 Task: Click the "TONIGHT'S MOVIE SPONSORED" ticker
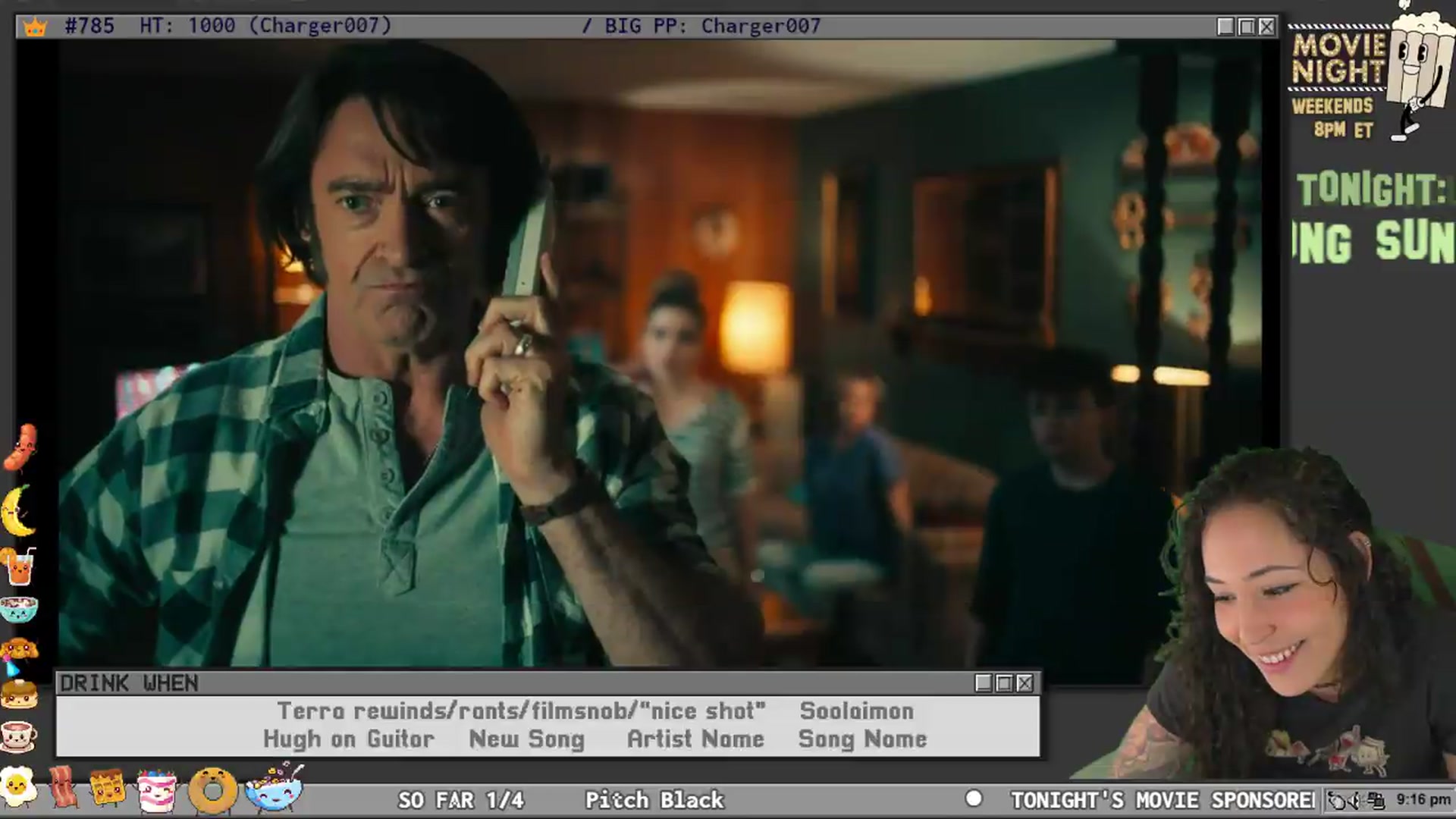tap(1163, 800)
